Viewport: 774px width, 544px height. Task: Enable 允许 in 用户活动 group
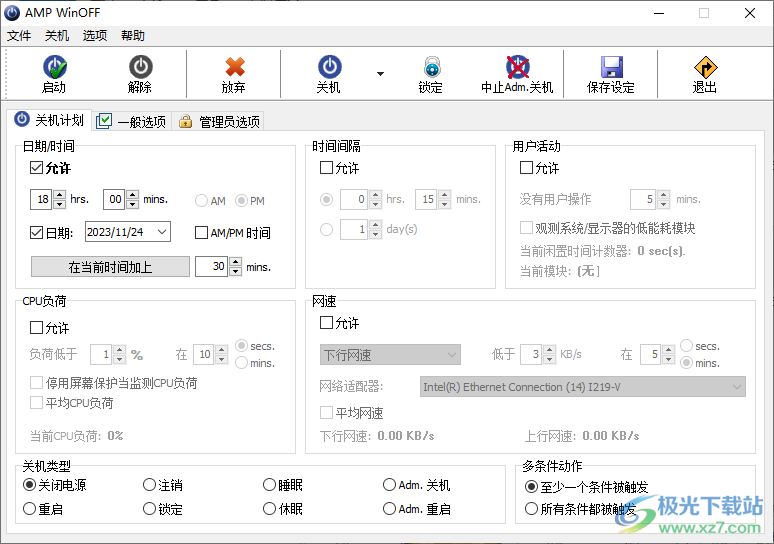point(527,168)
